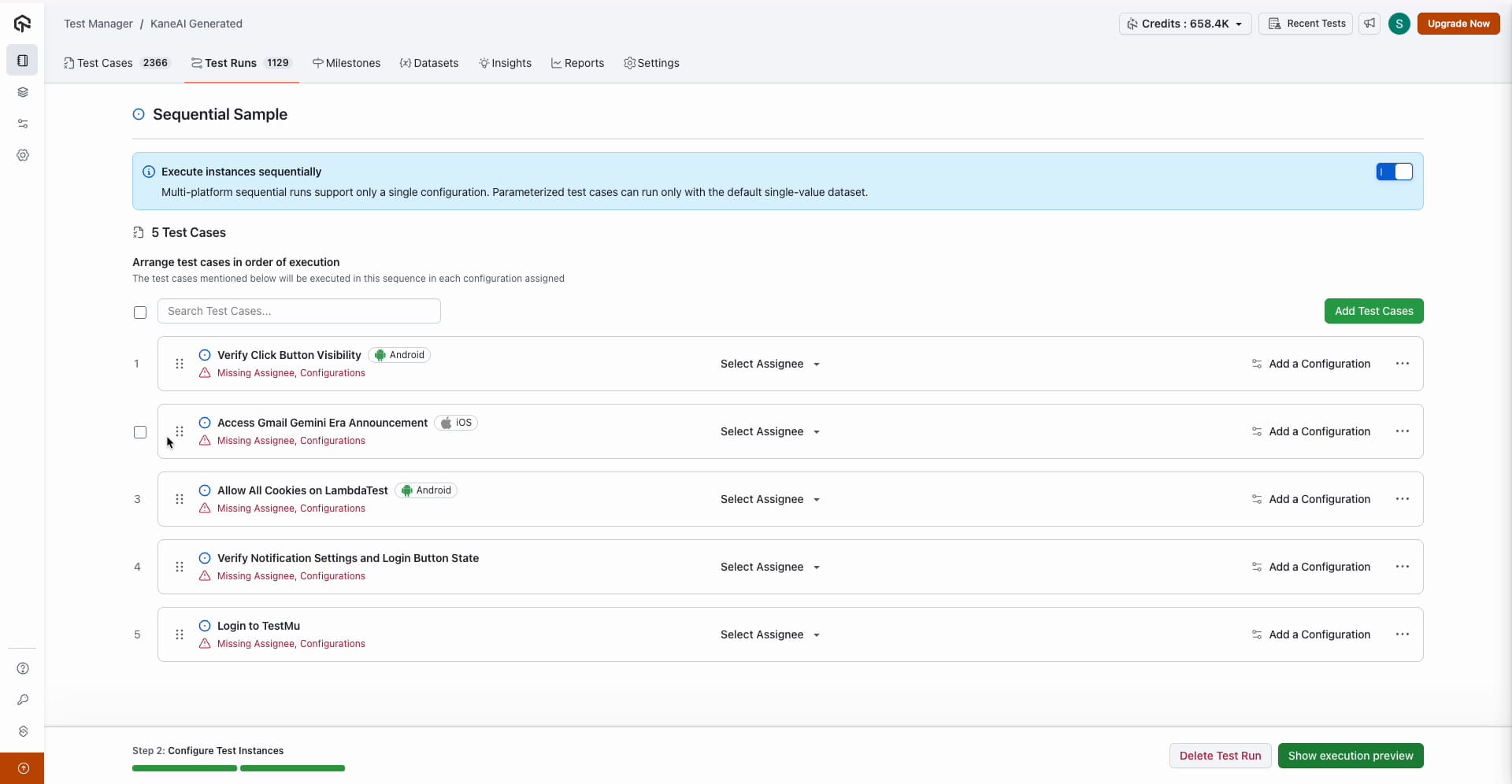Open the settings gear in sidebar
The width and height of the screenshot is (1512, 784).
pos(23,155)
